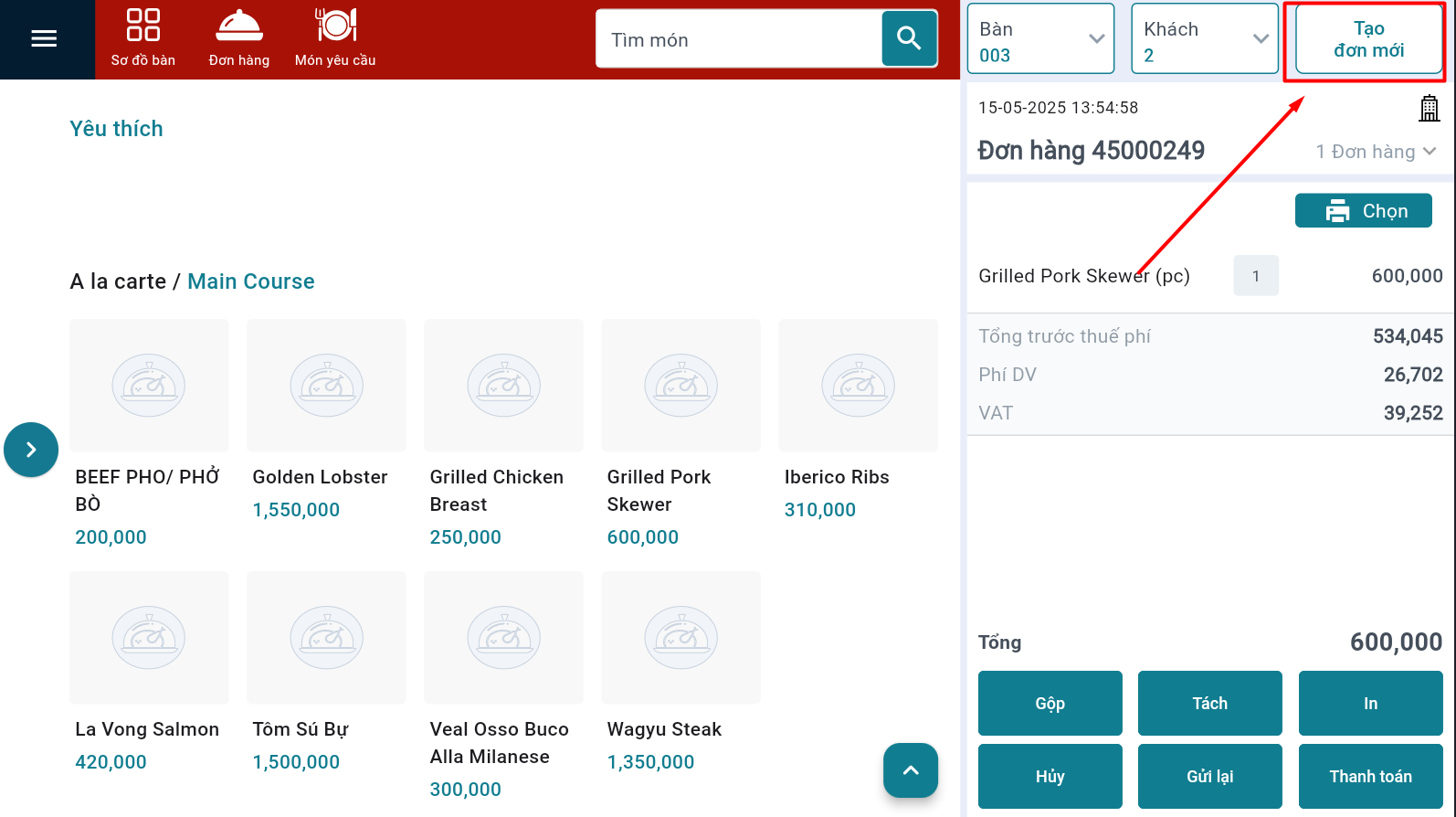
Task: Open the Đơn hàng orders view
Action: click(239, 38)
